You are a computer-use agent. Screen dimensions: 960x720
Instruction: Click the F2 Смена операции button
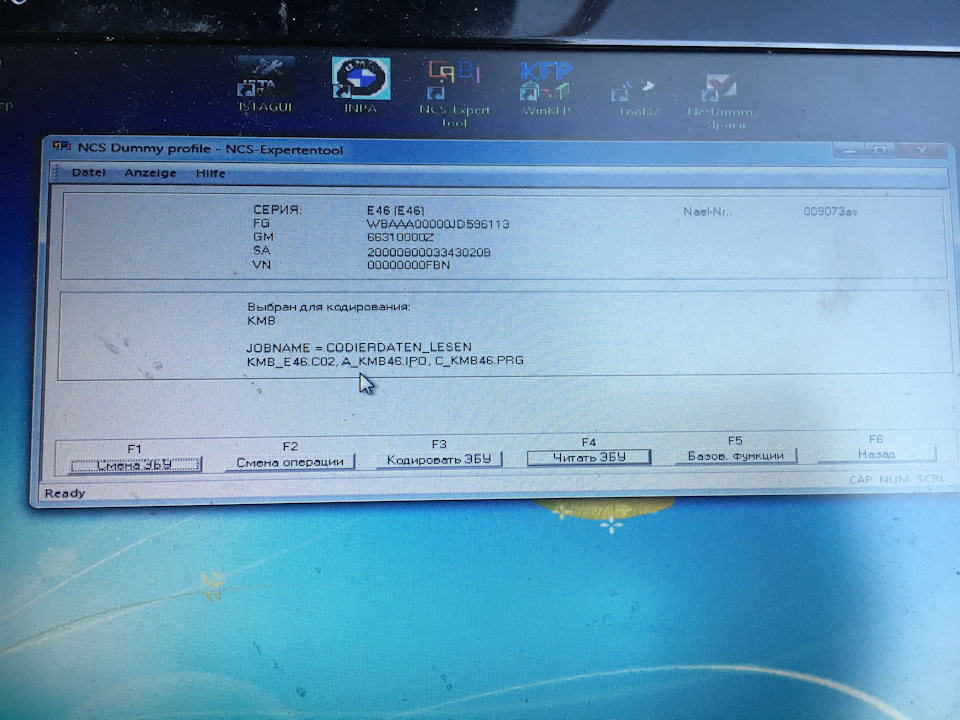[x=290, y=462]
